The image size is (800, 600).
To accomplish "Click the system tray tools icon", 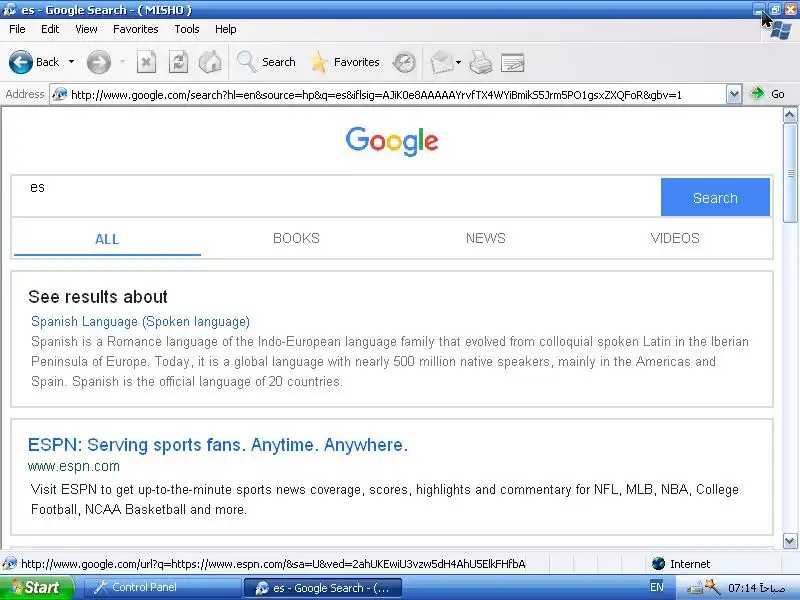I will tap(713, 587).
